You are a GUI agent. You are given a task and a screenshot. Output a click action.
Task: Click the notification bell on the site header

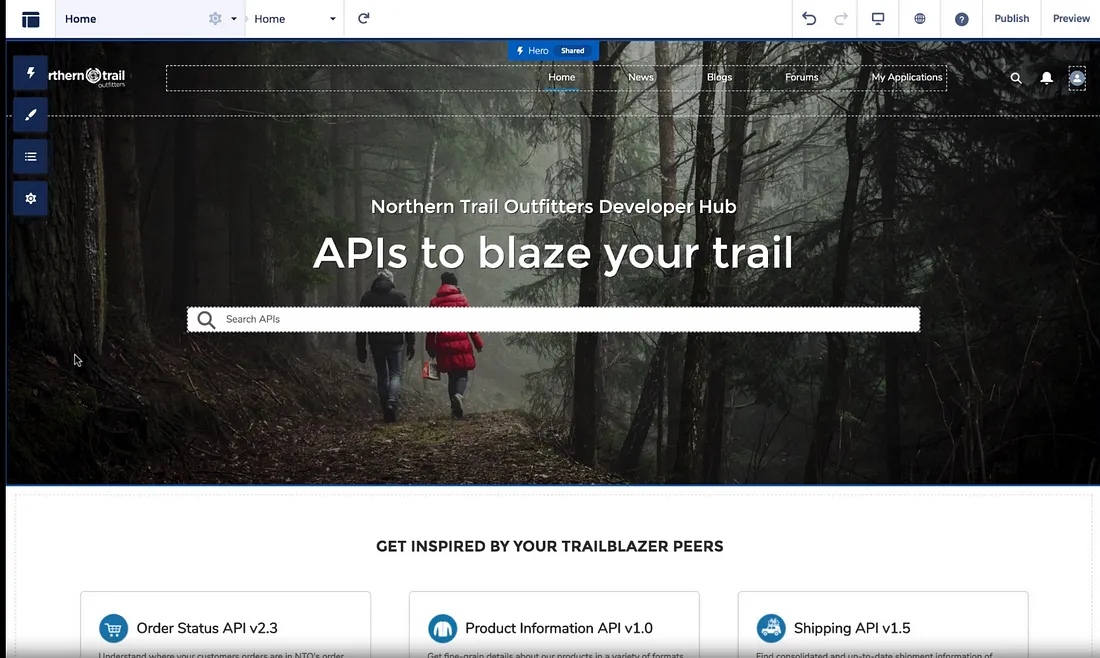(x=1047, y=78)
